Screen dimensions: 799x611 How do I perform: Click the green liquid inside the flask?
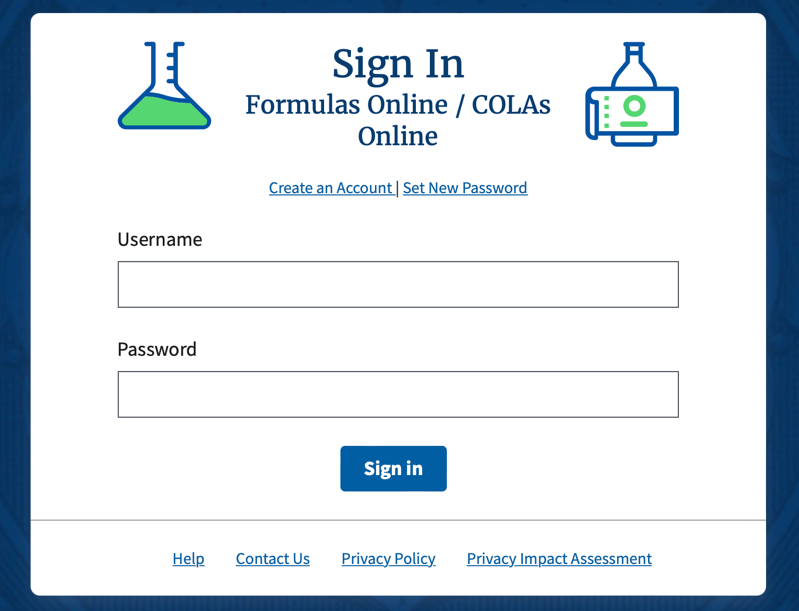[x=164, y=109]
